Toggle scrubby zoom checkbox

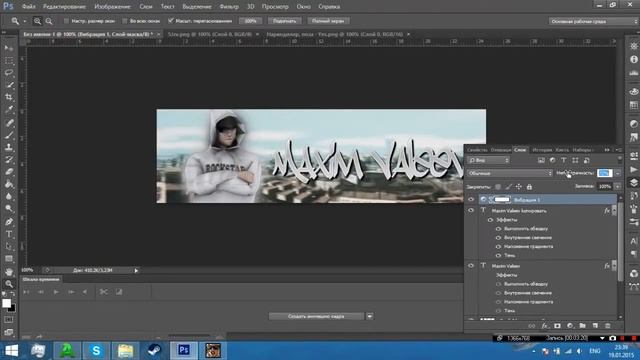(171, 20)
